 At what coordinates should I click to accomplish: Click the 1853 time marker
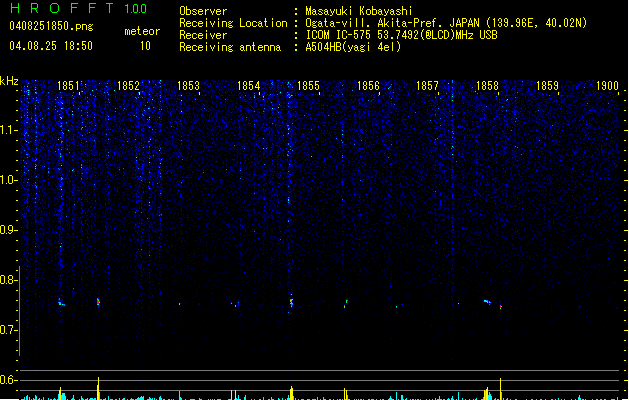pos(188,86)
